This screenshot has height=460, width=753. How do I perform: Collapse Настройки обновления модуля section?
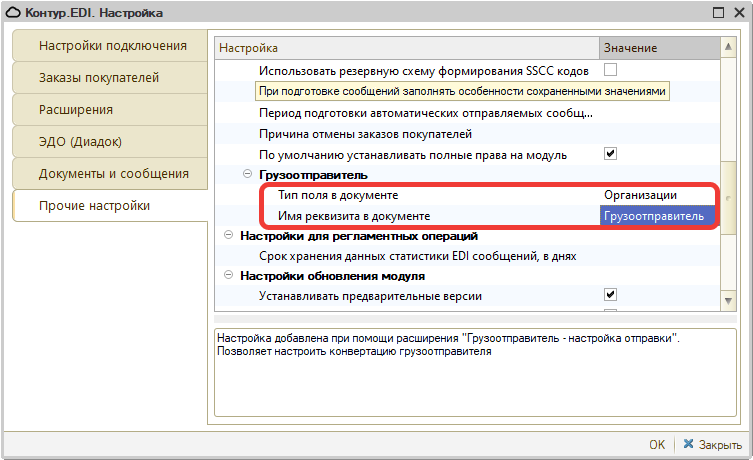pos(227,276)
